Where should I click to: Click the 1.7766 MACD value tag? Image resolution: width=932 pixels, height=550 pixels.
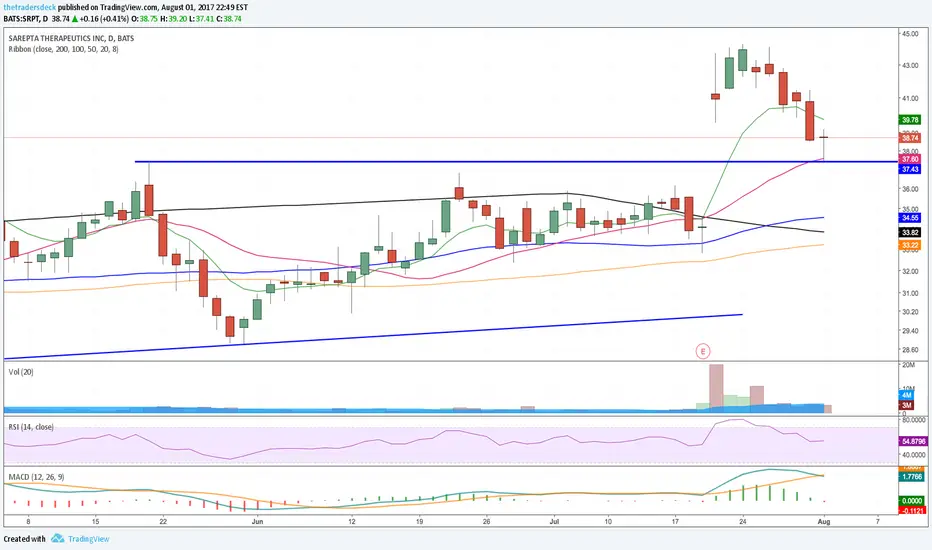(912, 477)
